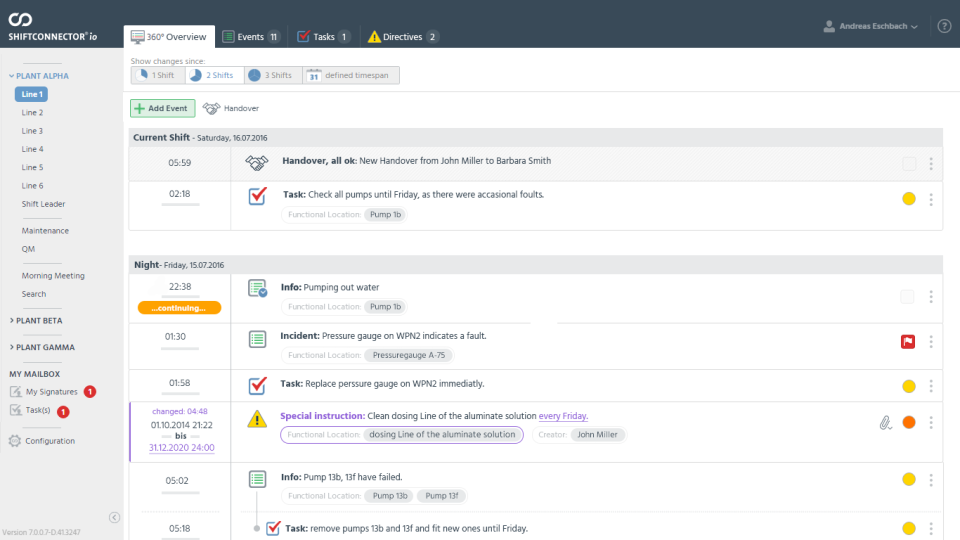Select the 1 Shift time filter
Viewport: 960px width, 540px height.
click(x=158, y=75)
